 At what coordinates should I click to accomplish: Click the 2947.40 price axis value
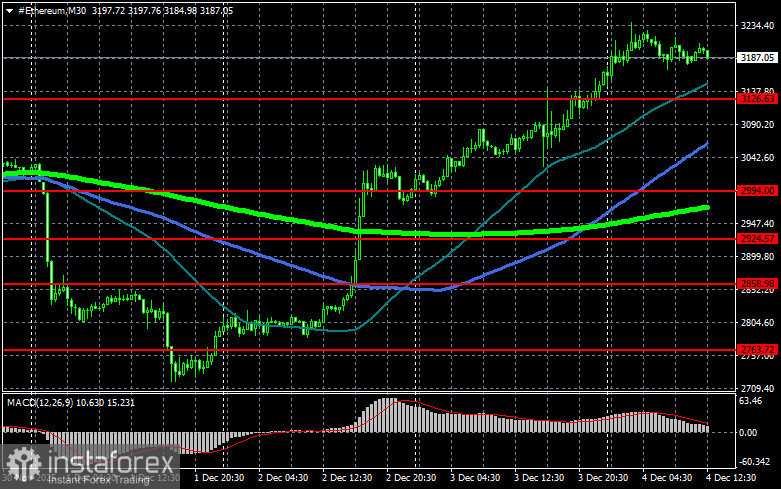757,224
